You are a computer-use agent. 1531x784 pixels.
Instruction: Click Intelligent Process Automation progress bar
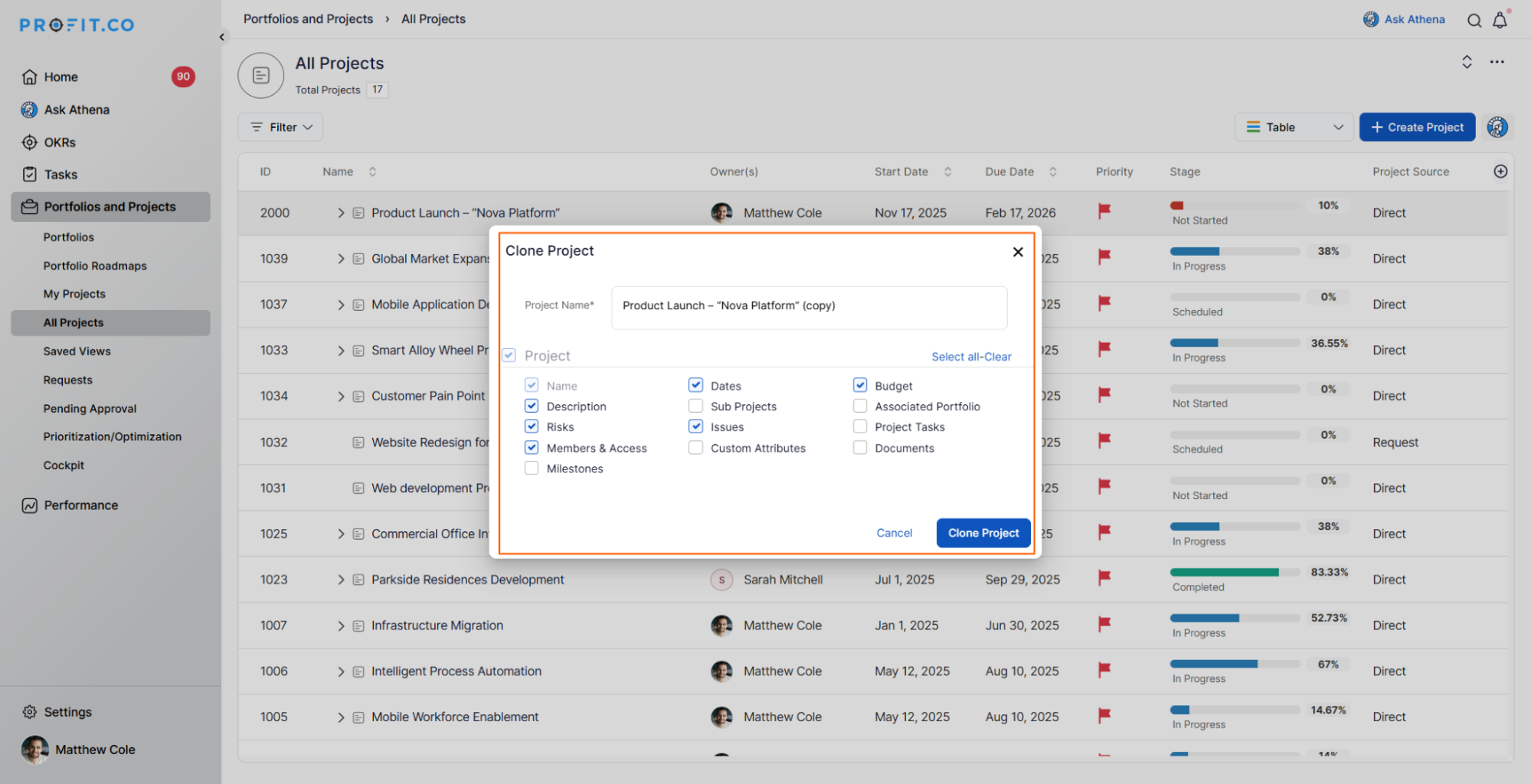[x=1234, y=664]
